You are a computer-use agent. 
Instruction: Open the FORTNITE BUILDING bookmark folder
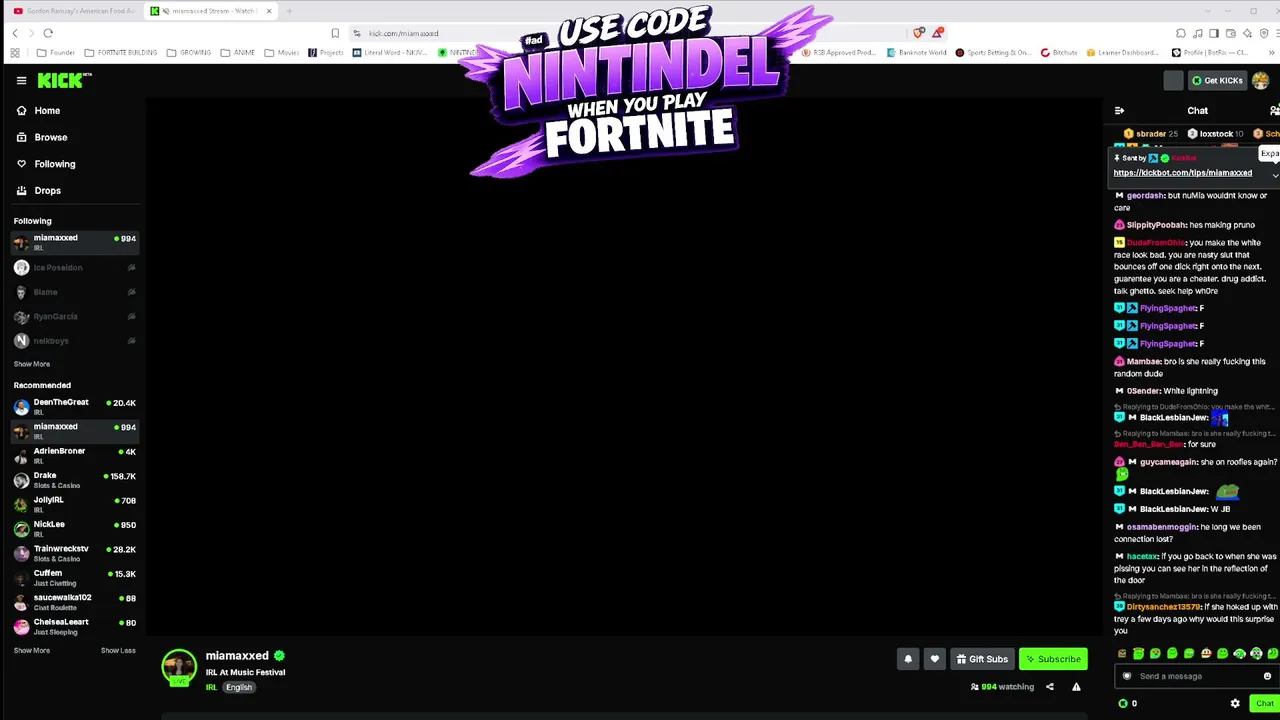coord(121,53)
